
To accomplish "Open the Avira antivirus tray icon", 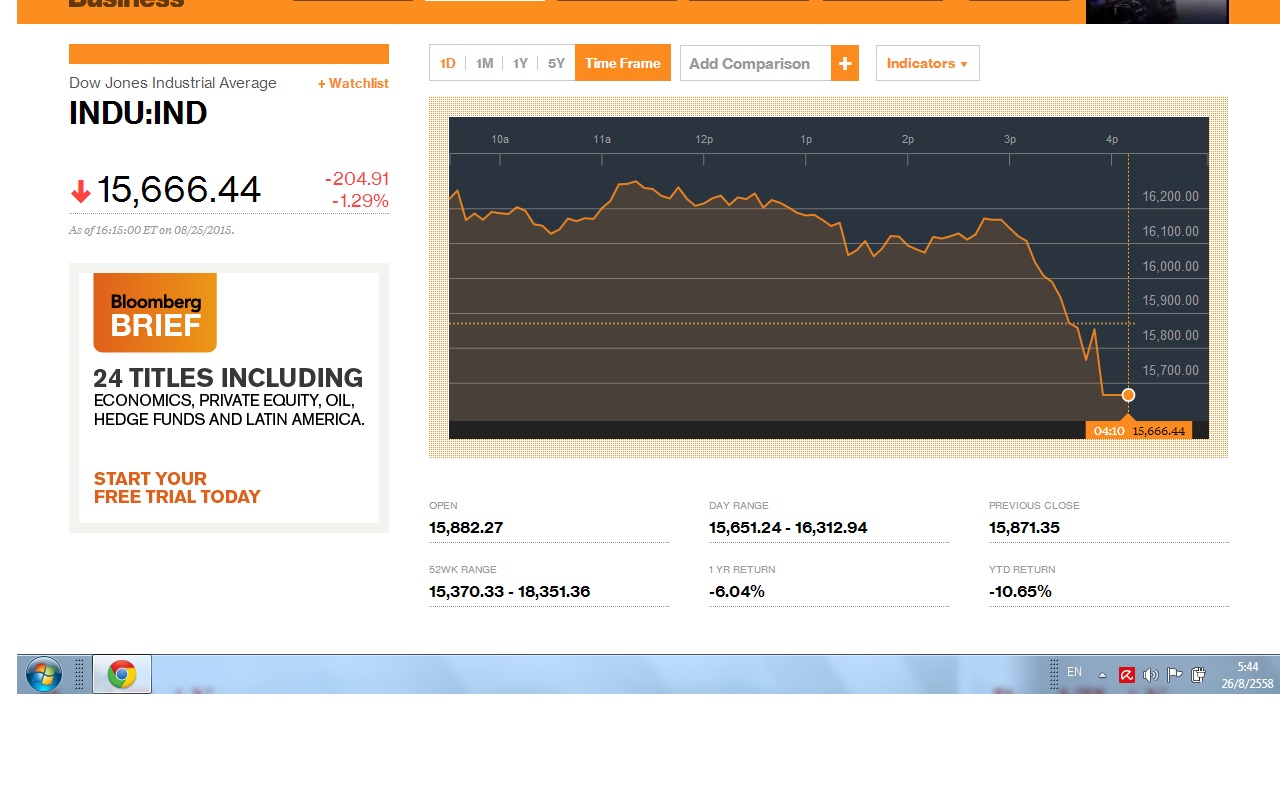I will 1126,675.
